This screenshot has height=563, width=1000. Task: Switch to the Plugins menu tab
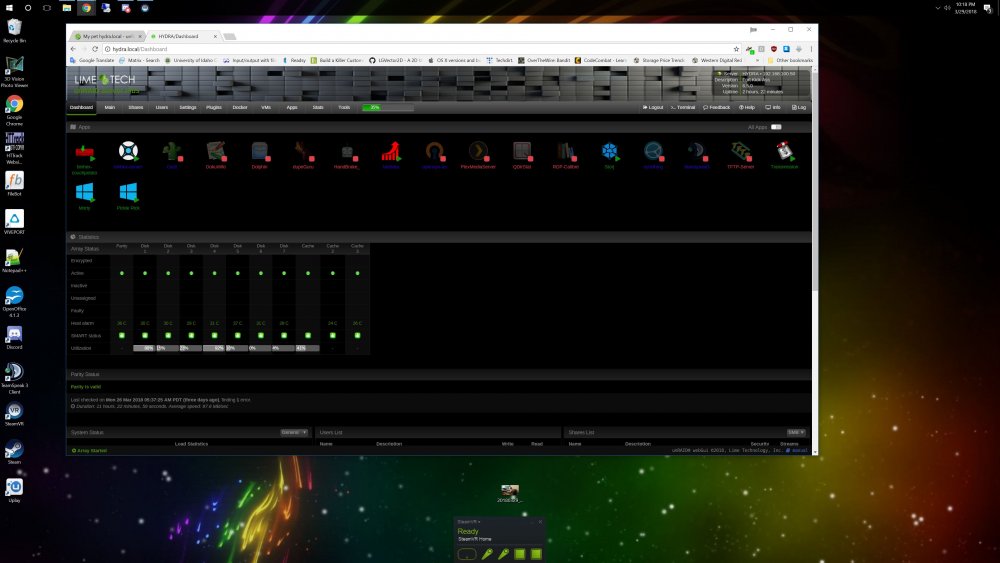click(x=214, y=107)
